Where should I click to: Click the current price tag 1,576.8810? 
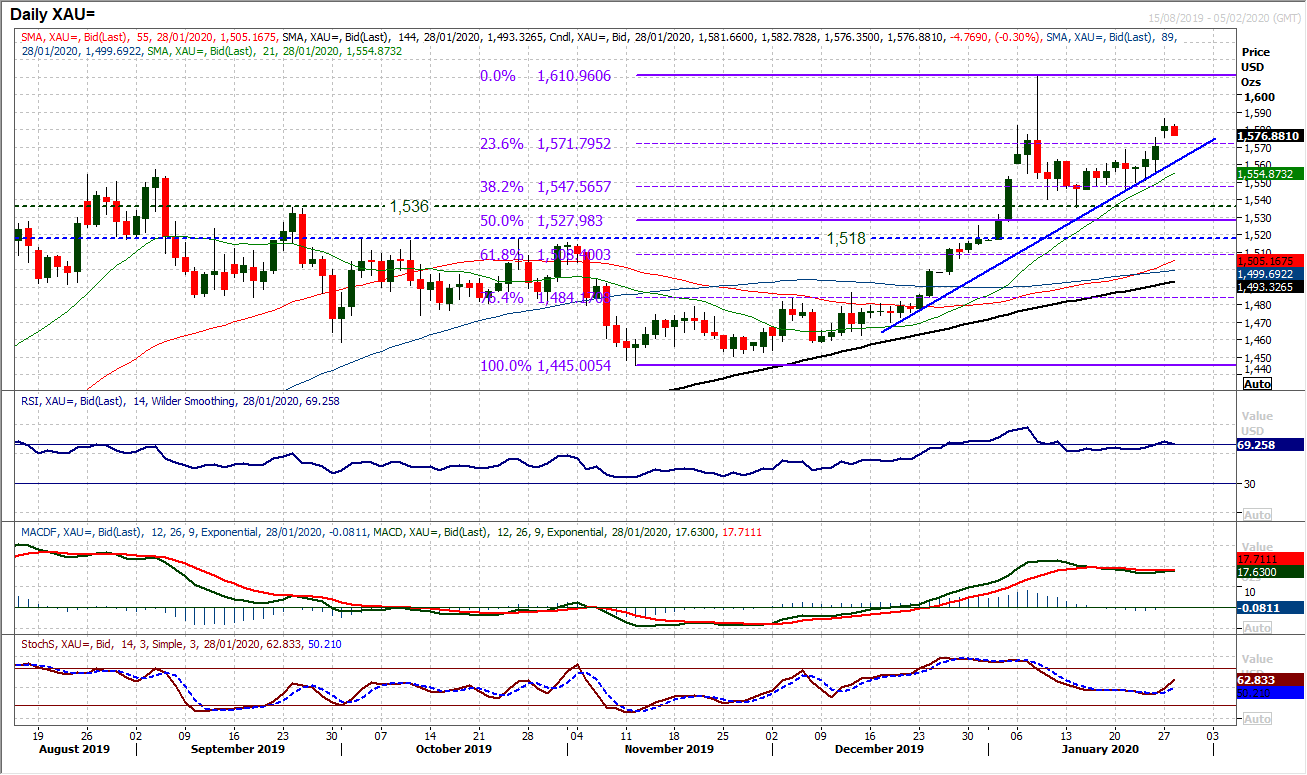pos(1267,136)
